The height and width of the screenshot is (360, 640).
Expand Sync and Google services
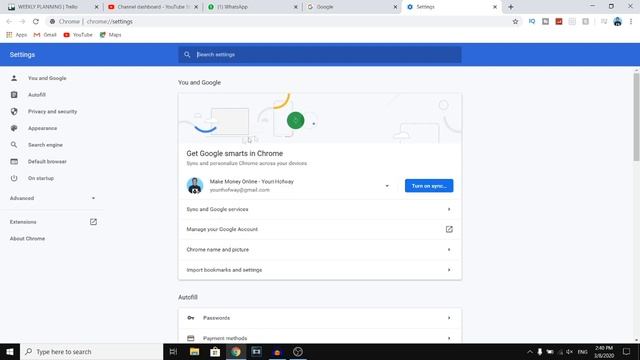[x=320, y=209]
